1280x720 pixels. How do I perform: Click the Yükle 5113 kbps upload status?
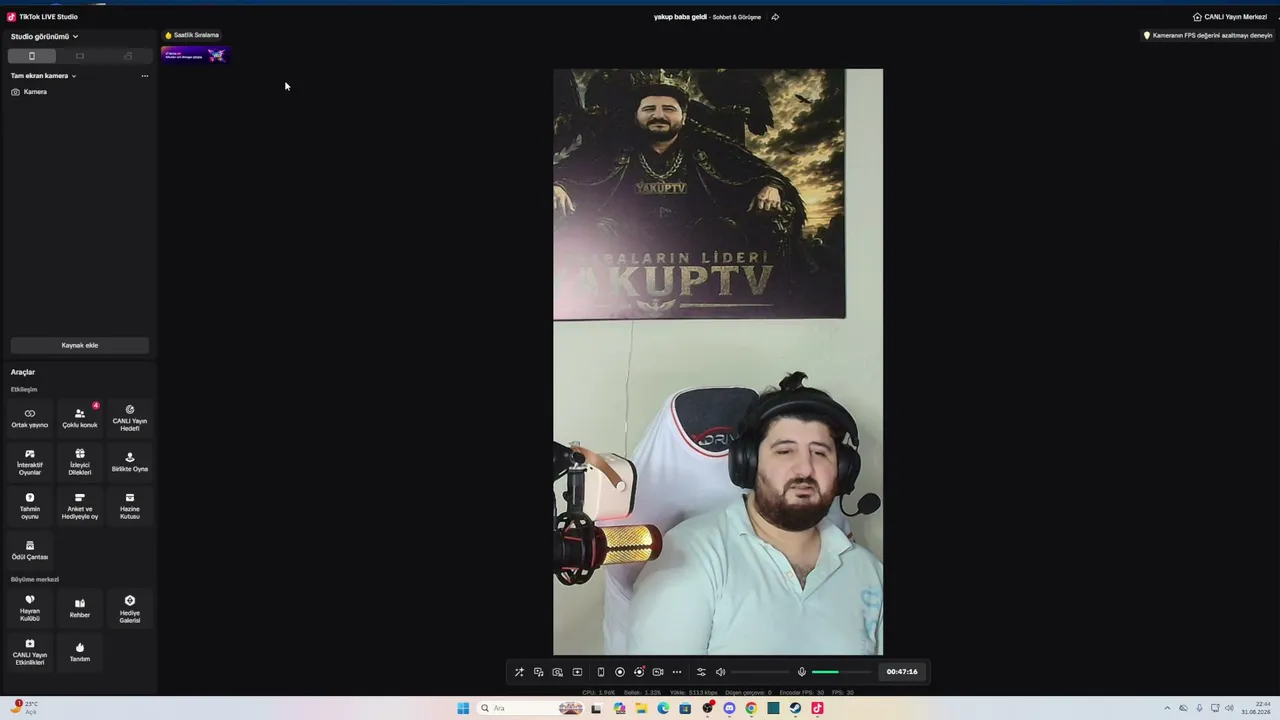click(x=693, y=692)
